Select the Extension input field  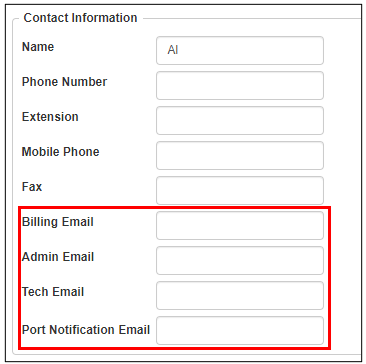(240, 120)
